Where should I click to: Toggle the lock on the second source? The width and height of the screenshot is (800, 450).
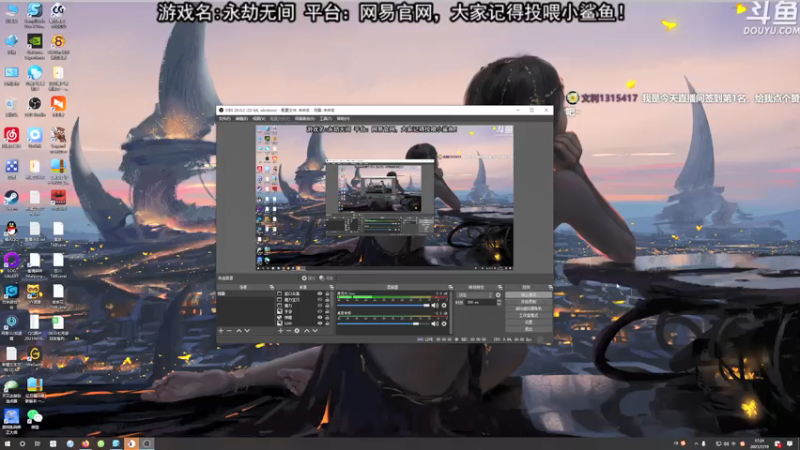point(327,300)
